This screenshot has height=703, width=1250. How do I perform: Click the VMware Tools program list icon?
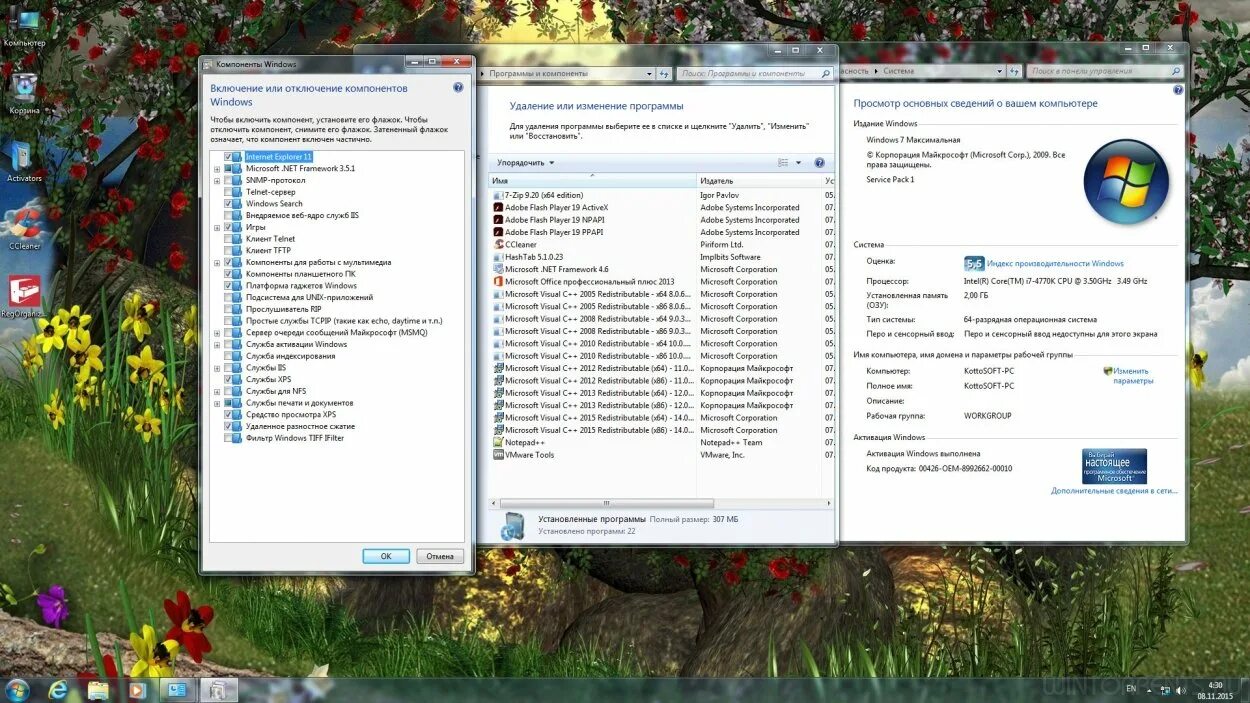point(498,455)
